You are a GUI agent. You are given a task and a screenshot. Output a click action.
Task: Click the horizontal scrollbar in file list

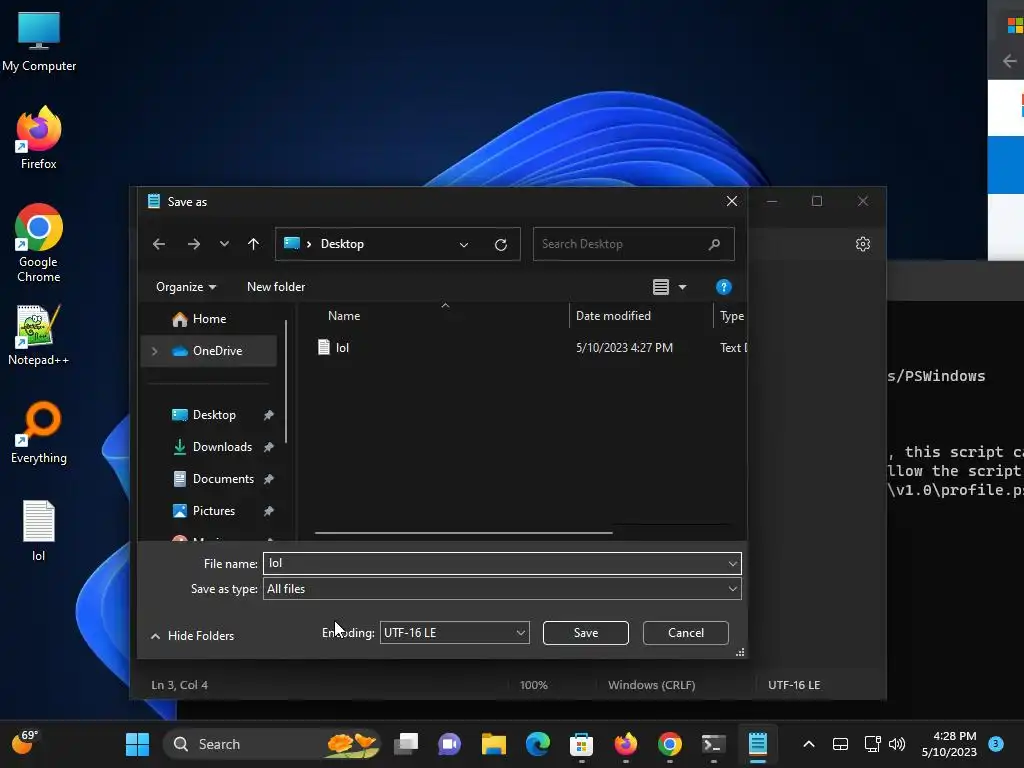pyautogui.click(x=464, y=533)
